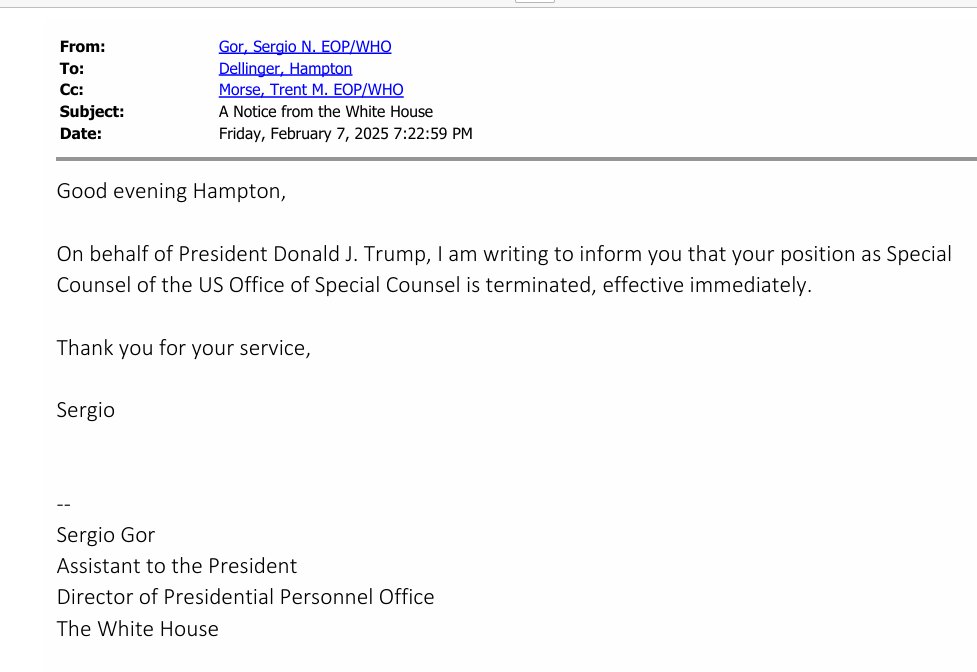Click subject text "A Notice from the White House"
Viewport: 977px width, 672px height.
(x=326, y=112)
